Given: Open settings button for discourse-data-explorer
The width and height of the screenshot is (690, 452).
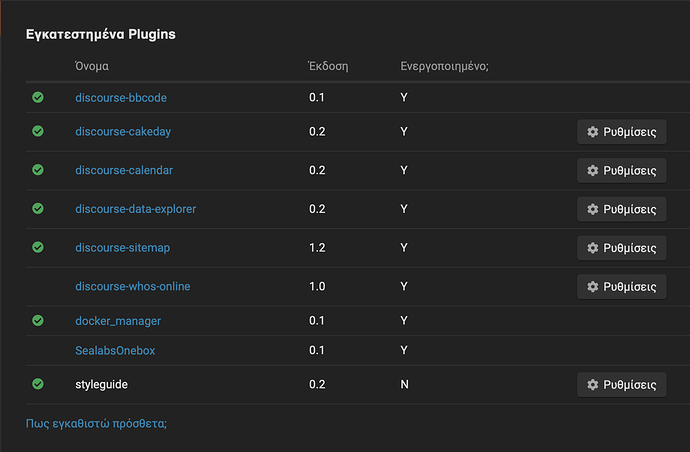Looking at the screenshot, I should pos(621,209).
